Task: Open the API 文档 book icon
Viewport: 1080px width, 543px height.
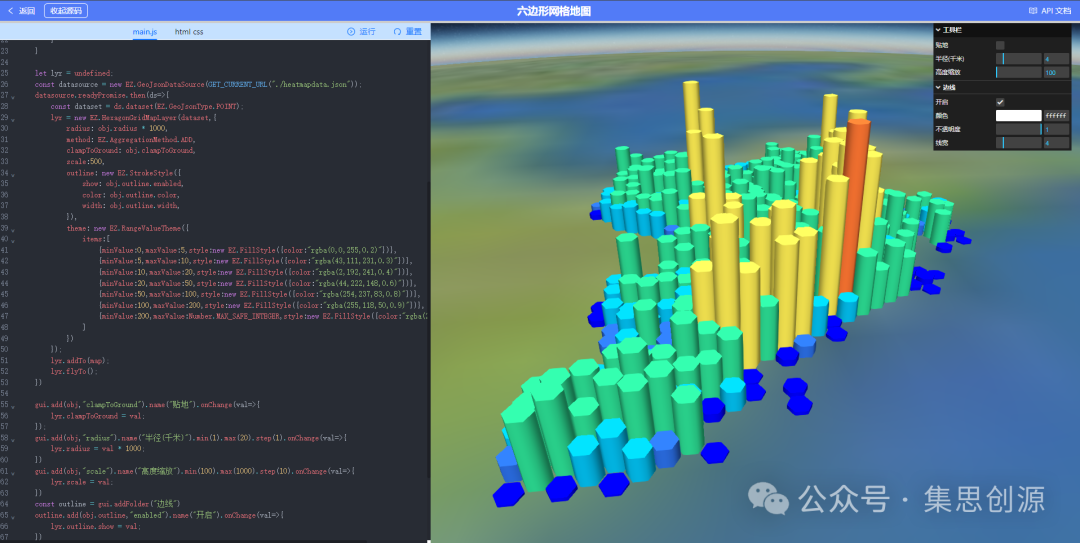Action: pyautogui.click(x=1033, y=11)
